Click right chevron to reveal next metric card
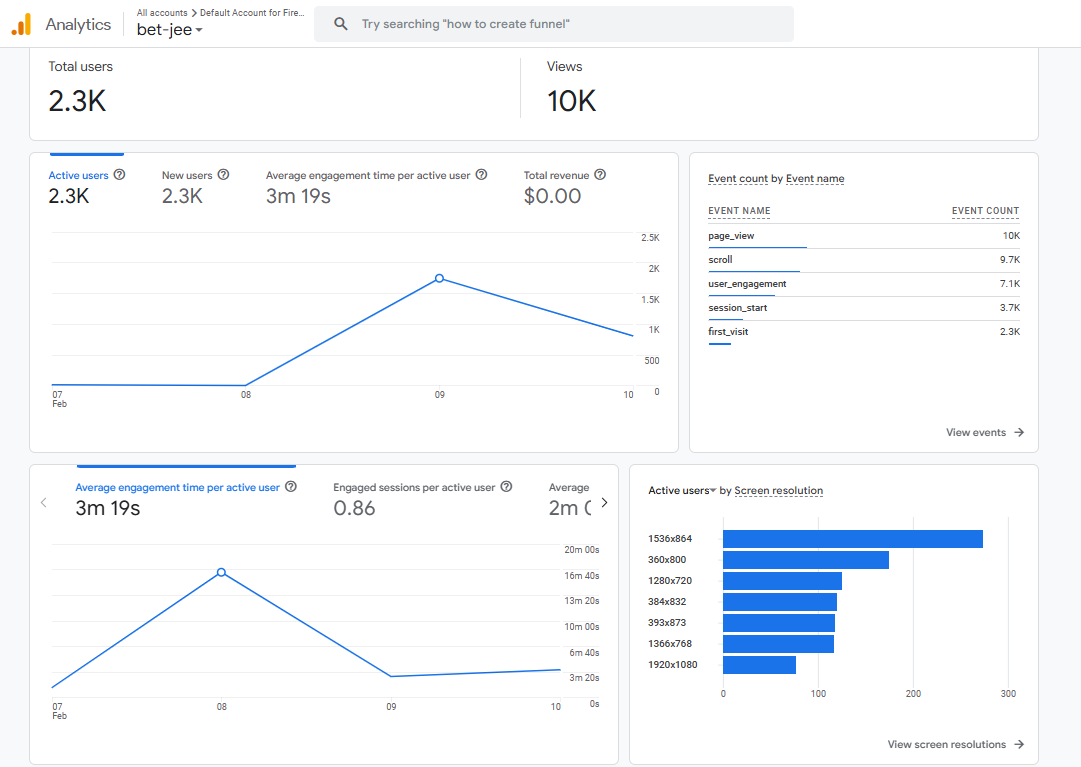1081x767 pixels. 604,503
